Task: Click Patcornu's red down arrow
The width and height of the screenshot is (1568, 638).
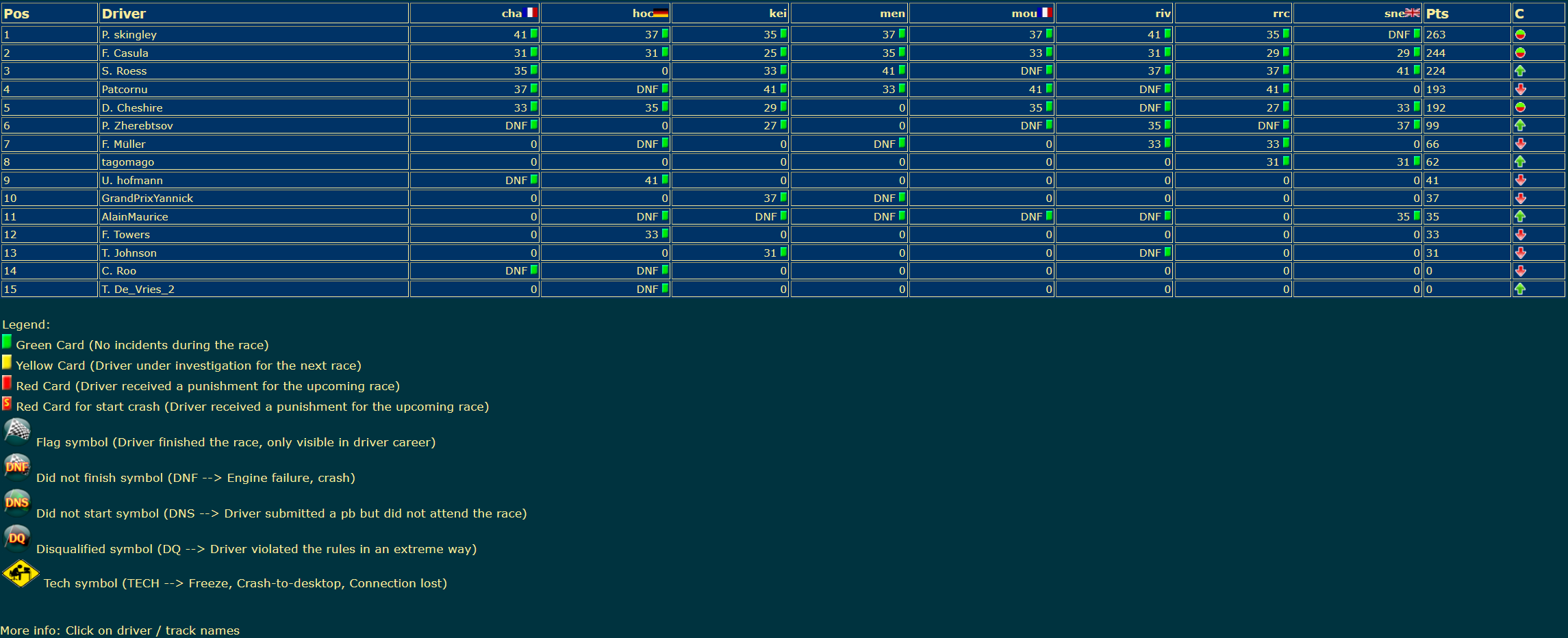Action: pos(1520,89)
